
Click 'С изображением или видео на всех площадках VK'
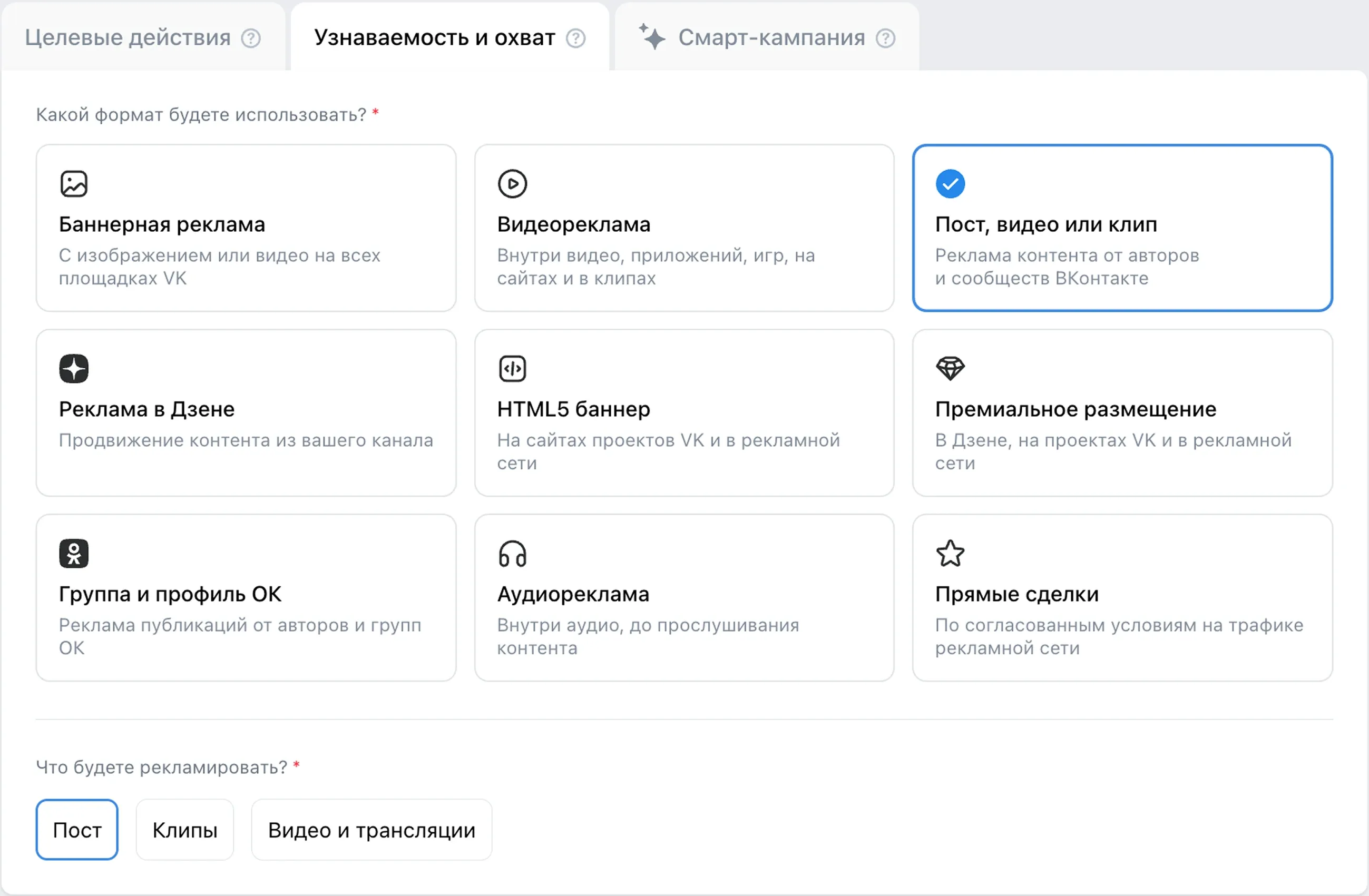(x=220, y=267)
